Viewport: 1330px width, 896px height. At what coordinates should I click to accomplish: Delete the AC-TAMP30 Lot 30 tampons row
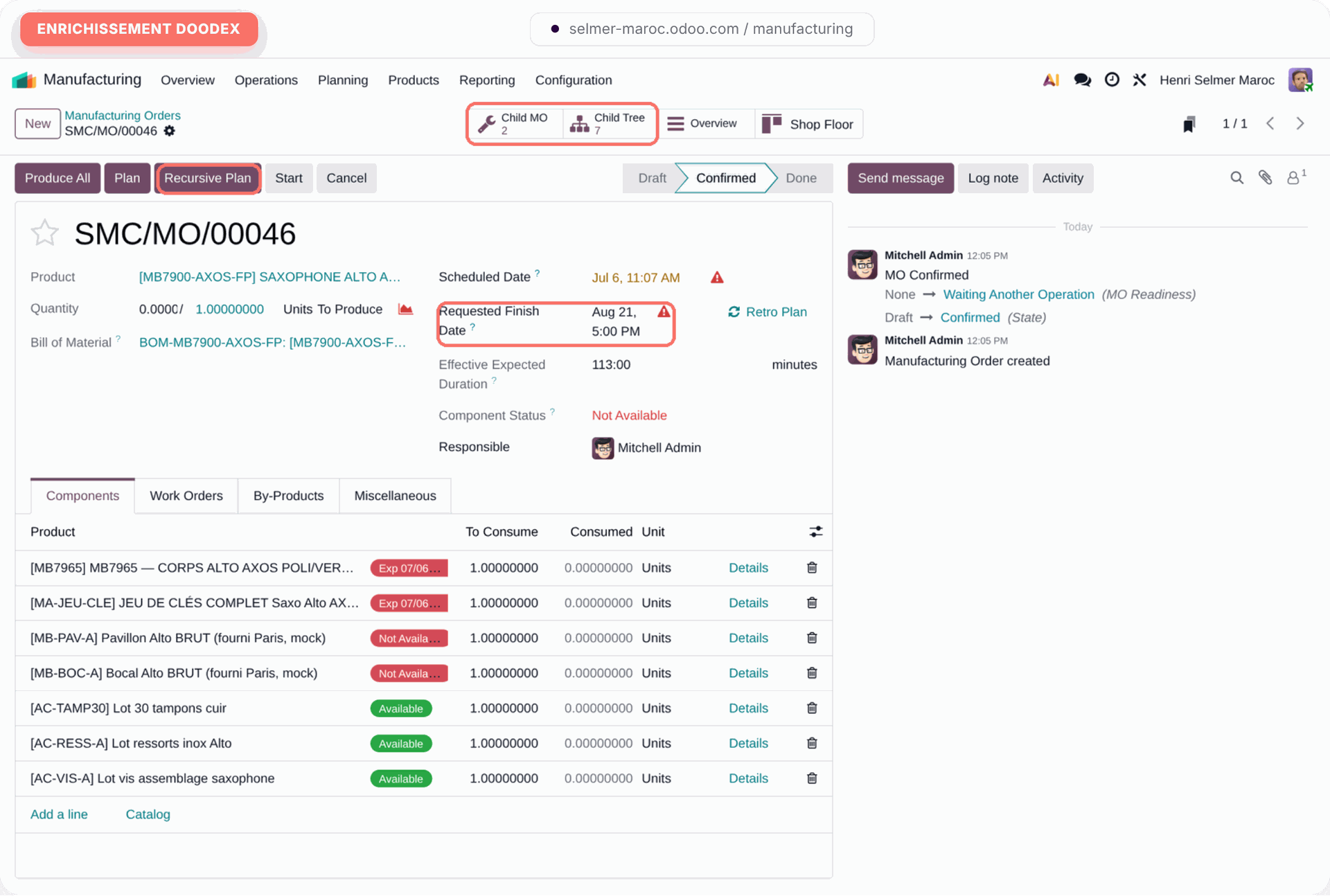812,708
